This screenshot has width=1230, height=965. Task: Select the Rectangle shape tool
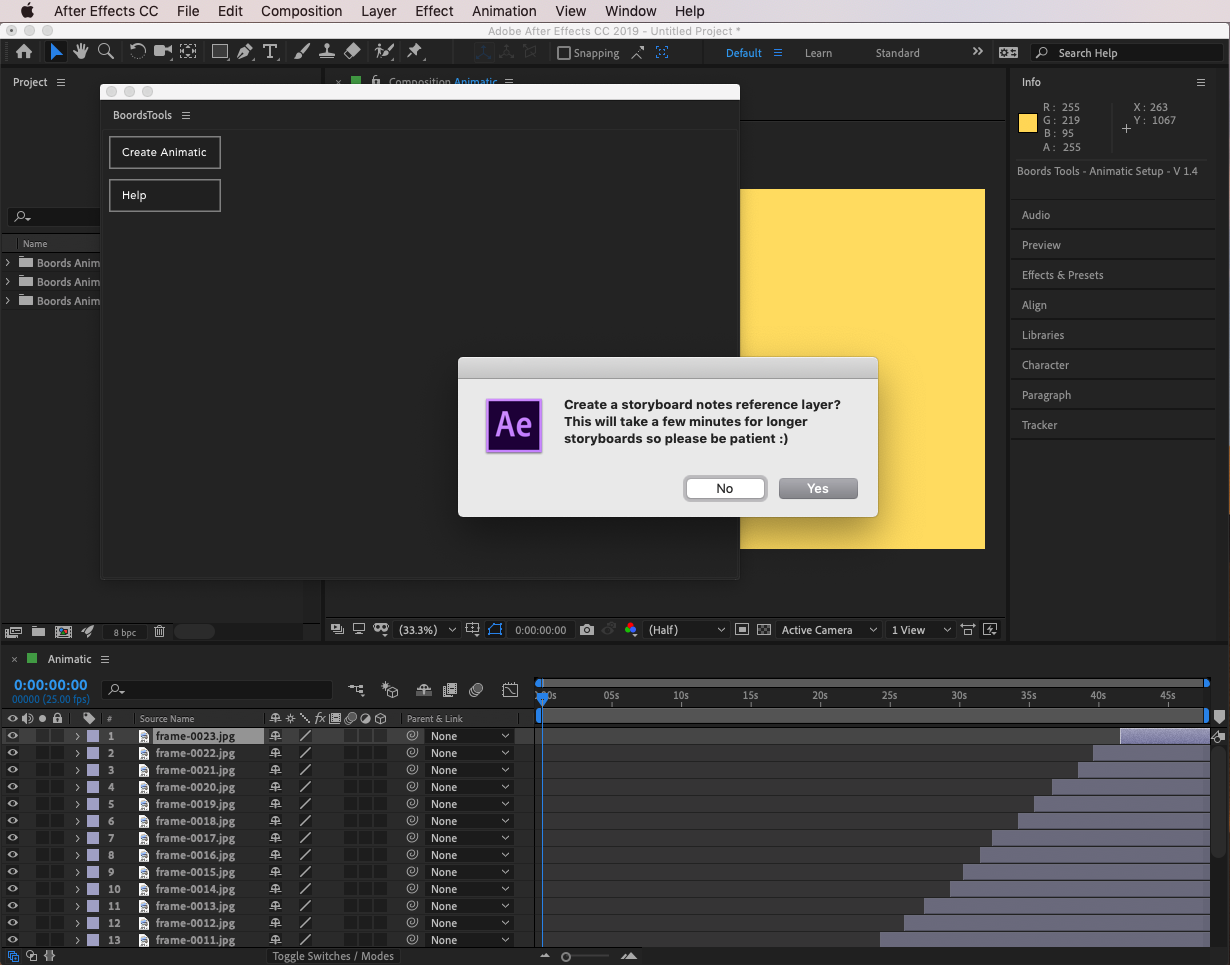(219, 52)
